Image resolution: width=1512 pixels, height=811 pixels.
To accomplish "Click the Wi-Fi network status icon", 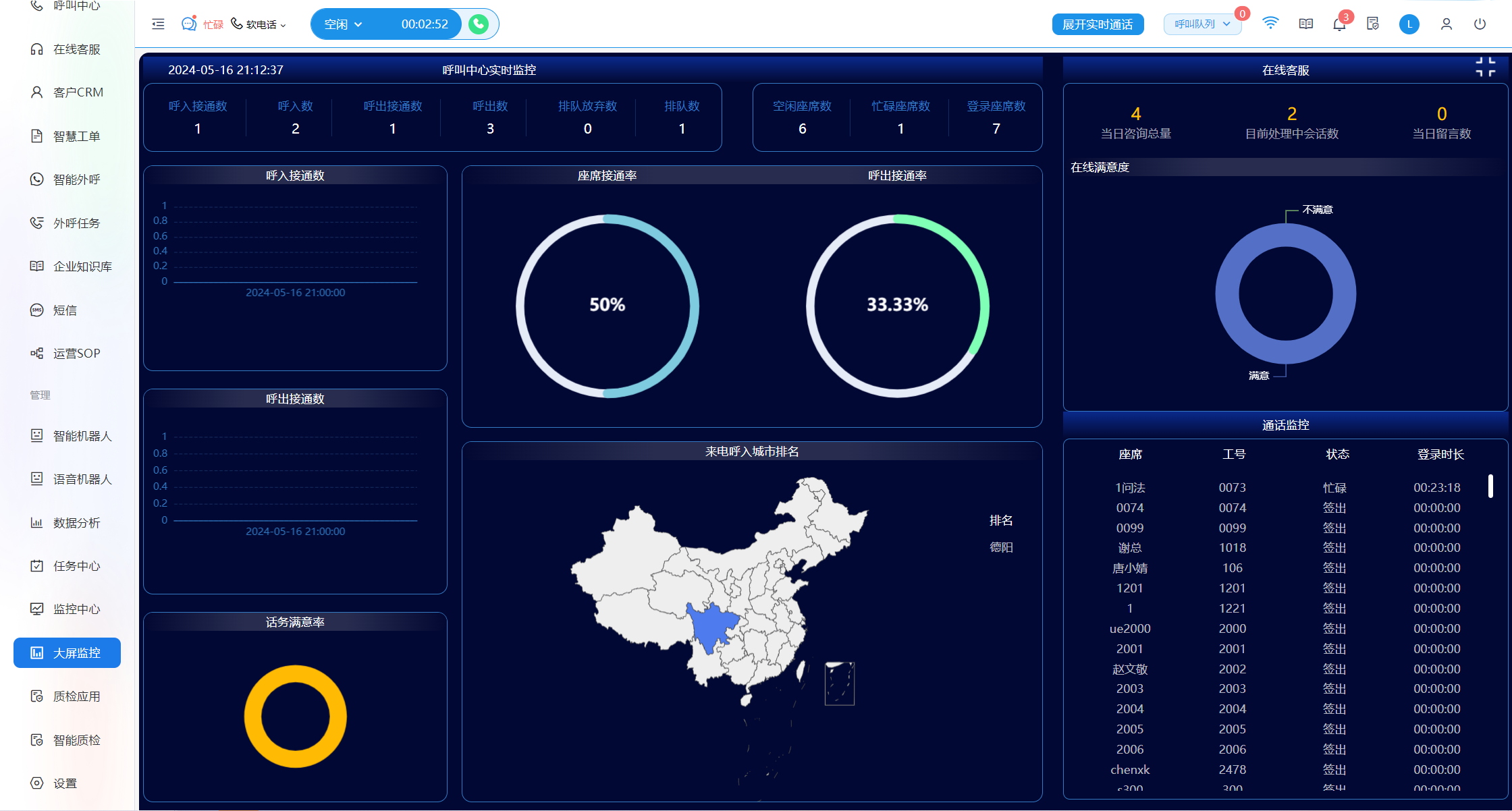I will pyautogui.click(x=1270, y=24).
